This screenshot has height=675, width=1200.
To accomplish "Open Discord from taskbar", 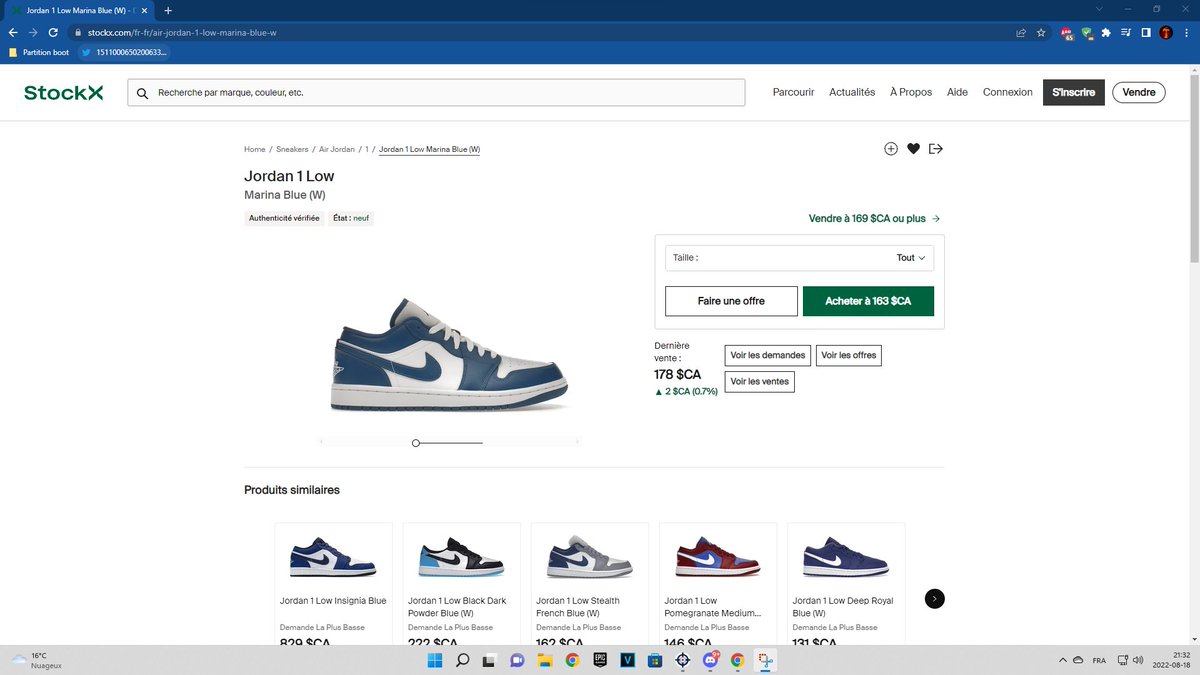I will [x=710, y=660].
